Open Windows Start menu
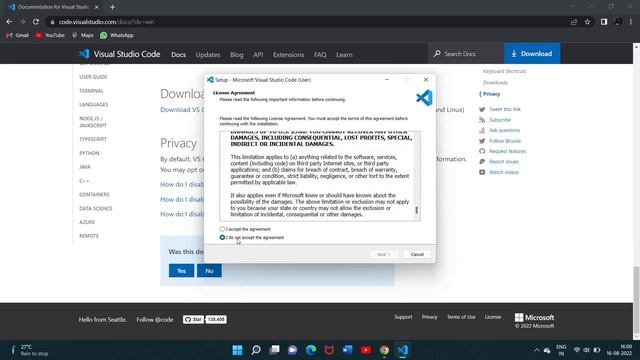The width and height of the screenshot is (640, 360). tap(237, 350)
